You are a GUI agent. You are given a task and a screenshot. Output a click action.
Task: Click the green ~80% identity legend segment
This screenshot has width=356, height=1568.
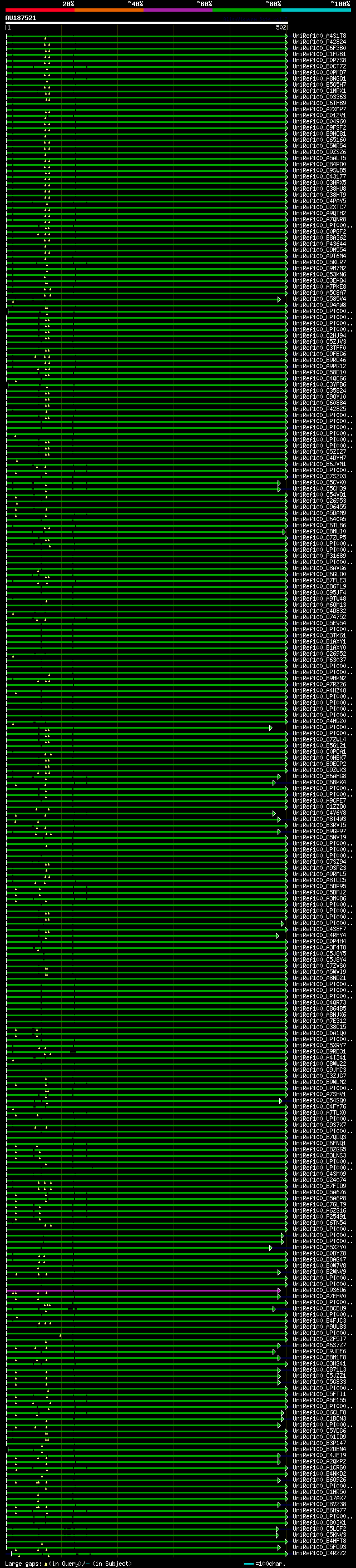(x=247, y=11)
